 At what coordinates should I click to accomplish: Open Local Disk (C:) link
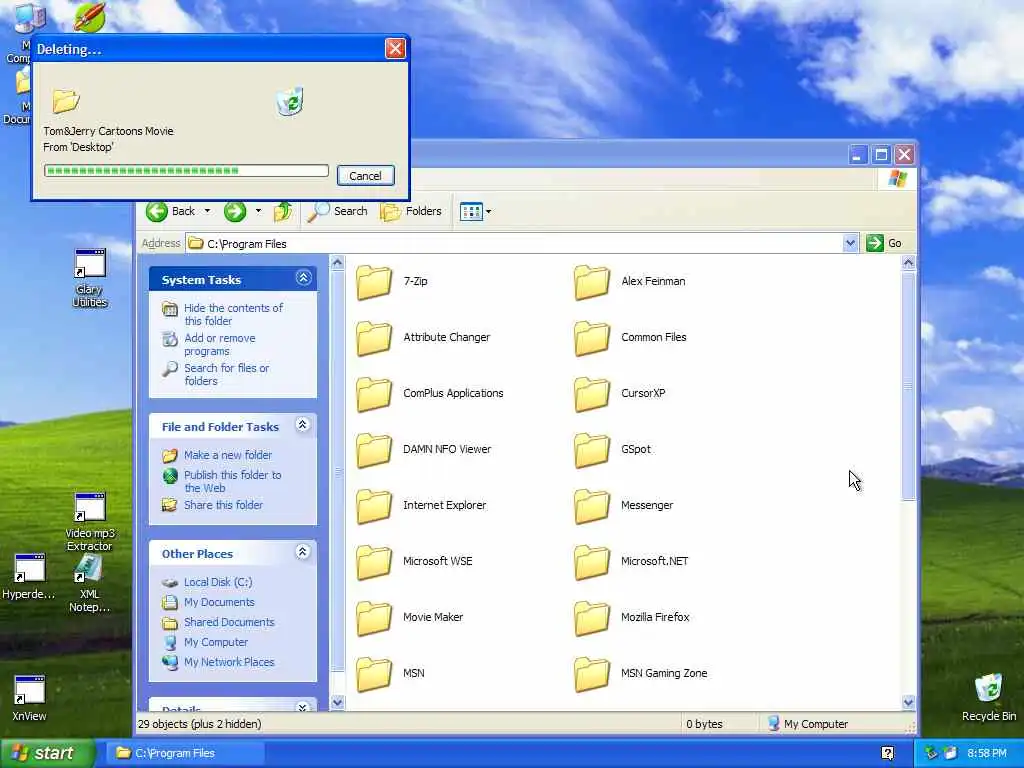(x=217, y=582)
